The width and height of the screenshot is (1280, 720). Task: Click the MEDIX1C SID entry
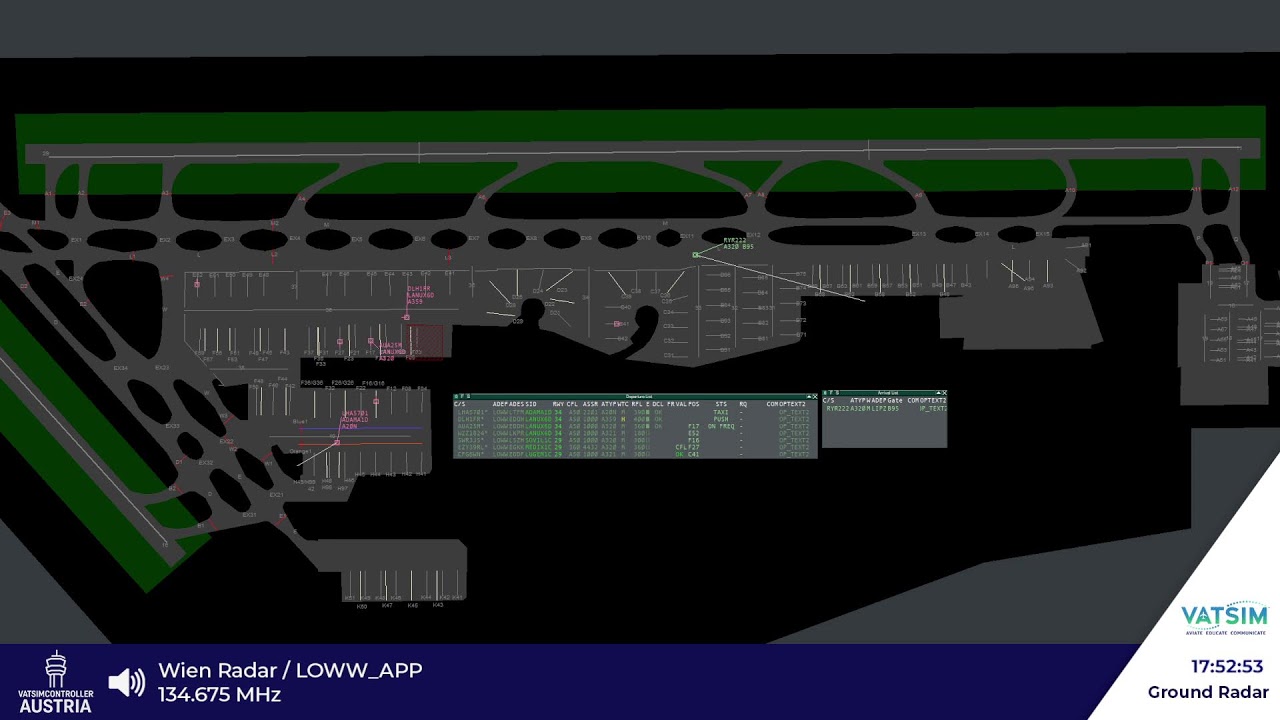538,447
